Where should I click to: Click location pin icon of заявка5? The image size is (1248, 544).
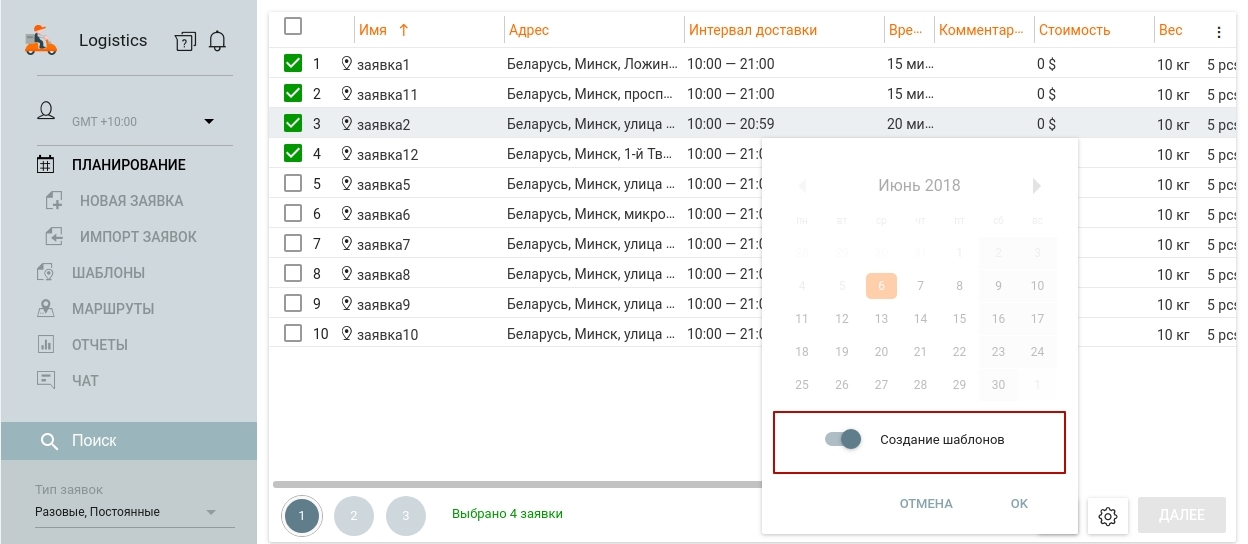(x=347, y=184)
